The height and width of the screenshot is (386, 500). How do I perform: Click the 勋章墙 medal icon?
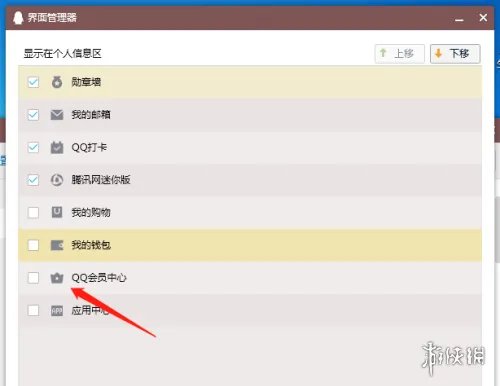(57, 82)
